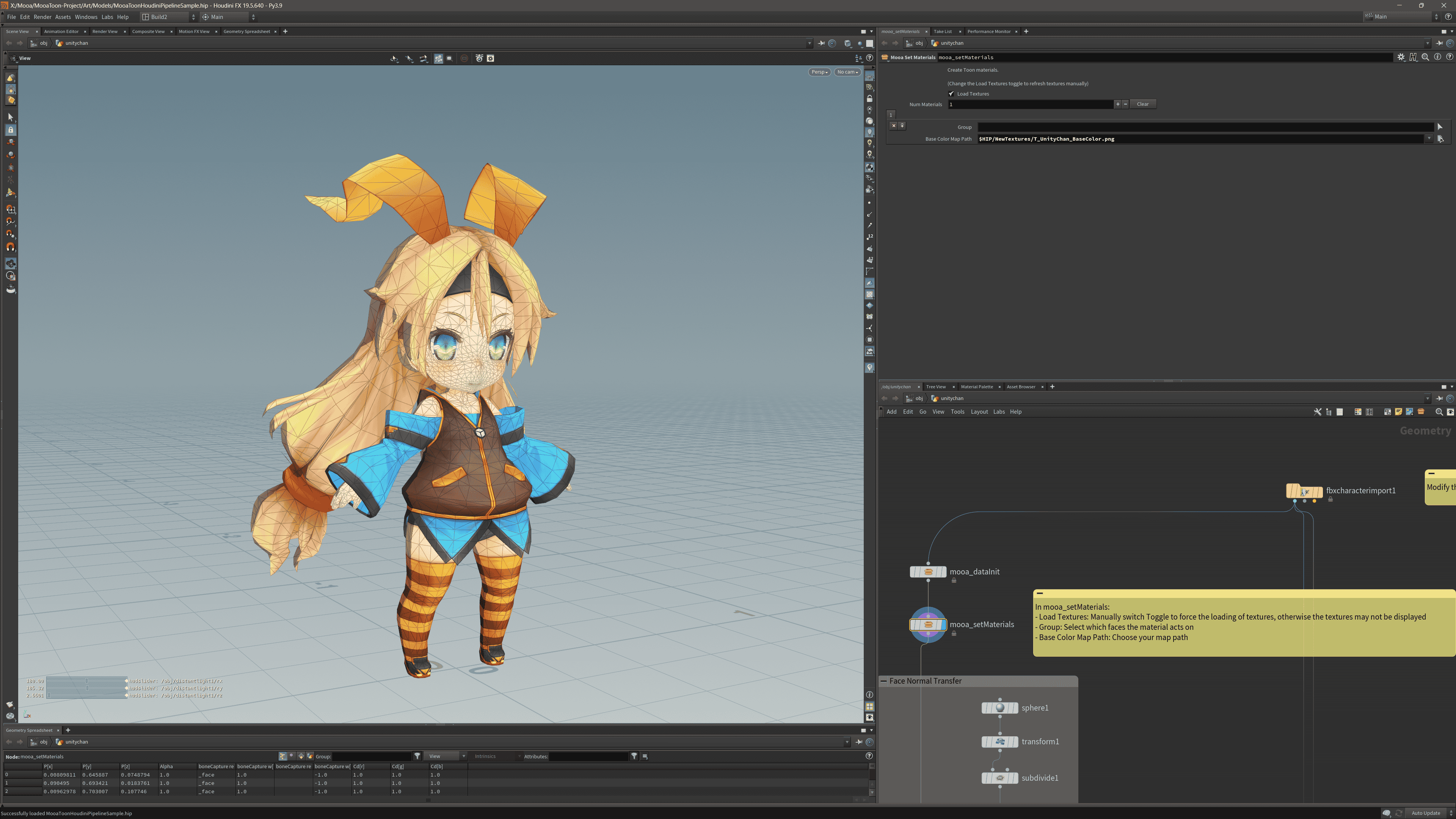
Task: Minimize the mooa_setMaterials sticky note
Action: [1039, 593]
